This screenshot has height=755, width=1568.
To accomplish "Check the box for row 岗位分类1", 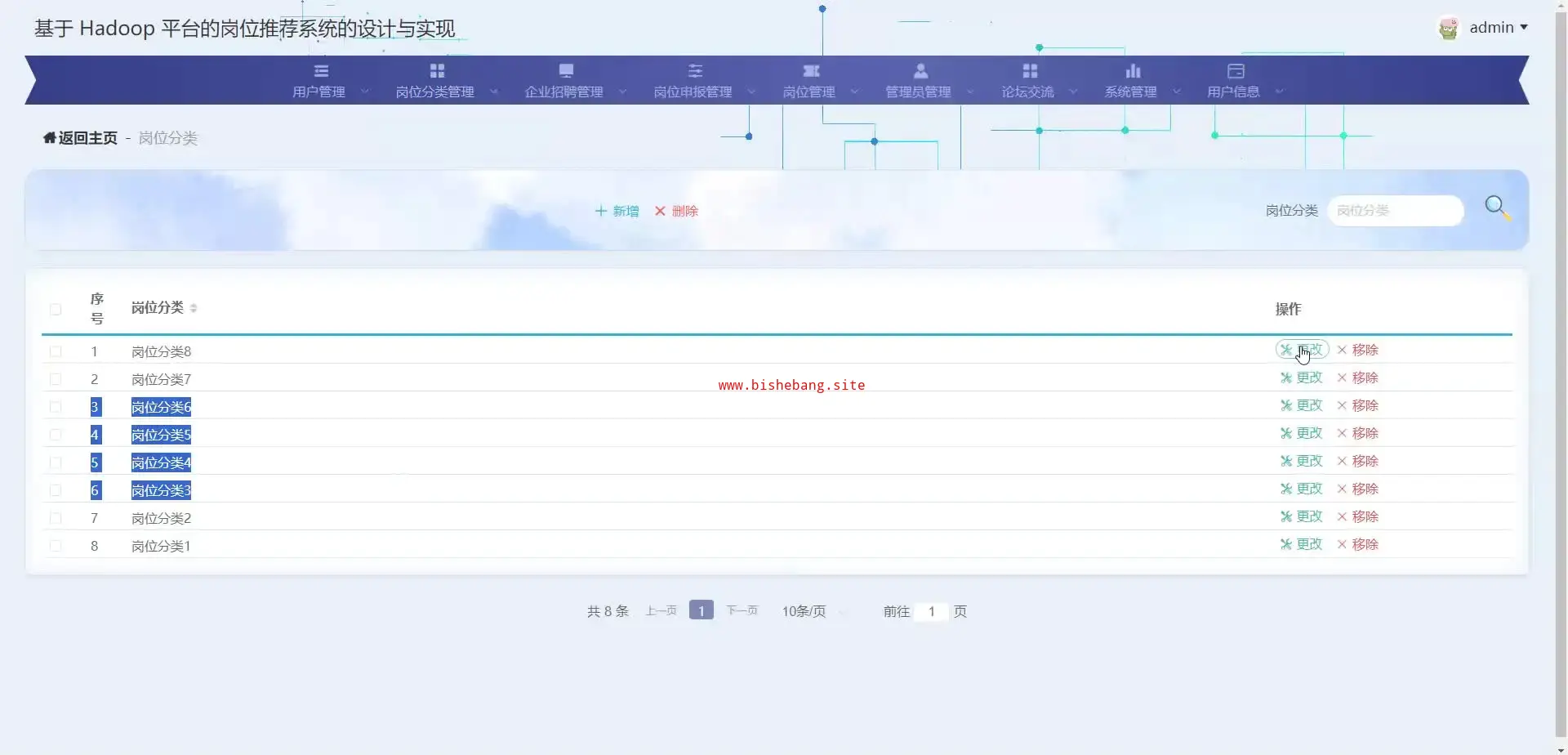I will click(x=56, y=546).
